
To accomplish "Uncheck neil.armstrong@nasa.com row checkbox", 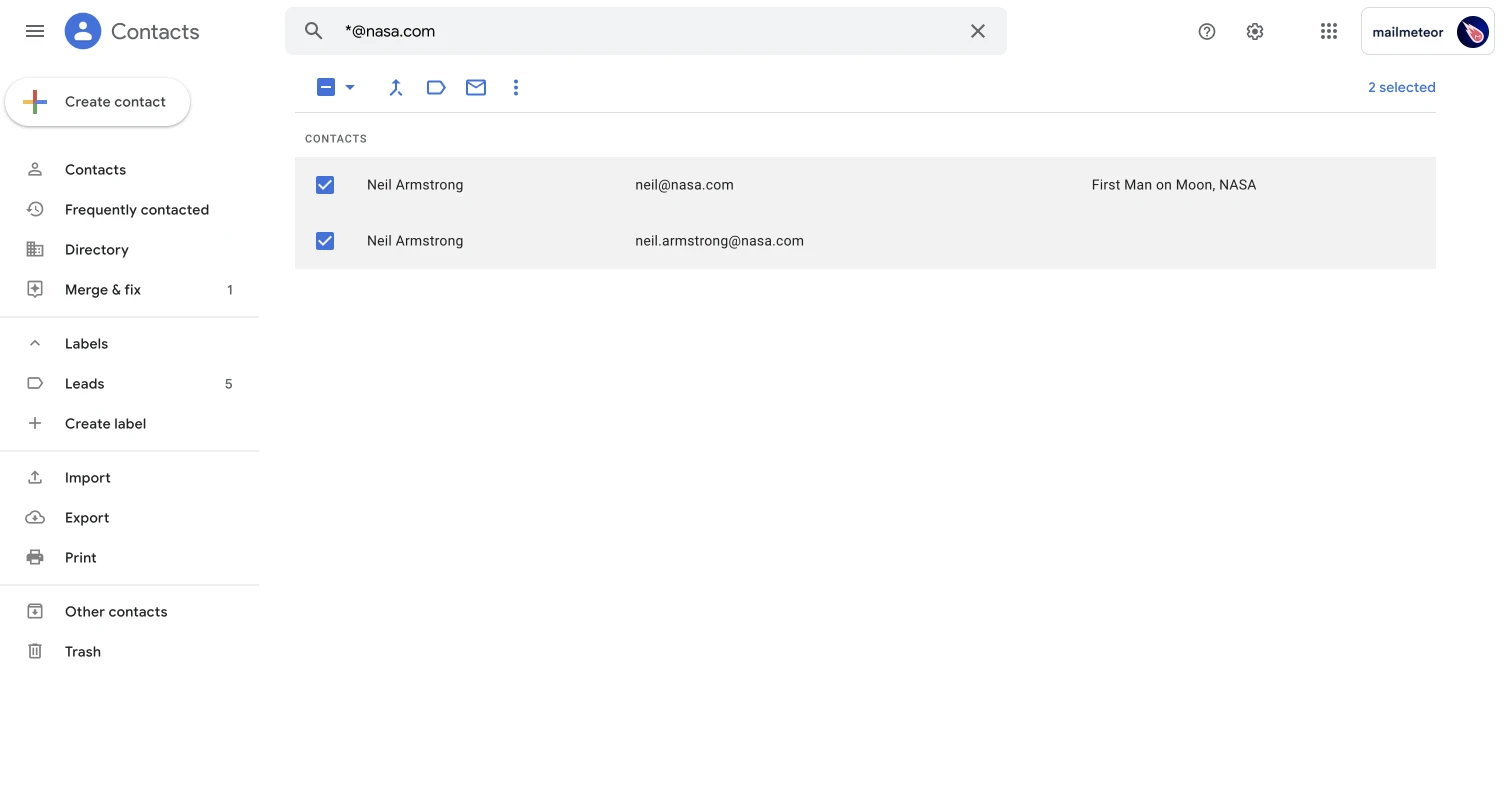I will tap(325, 241).
